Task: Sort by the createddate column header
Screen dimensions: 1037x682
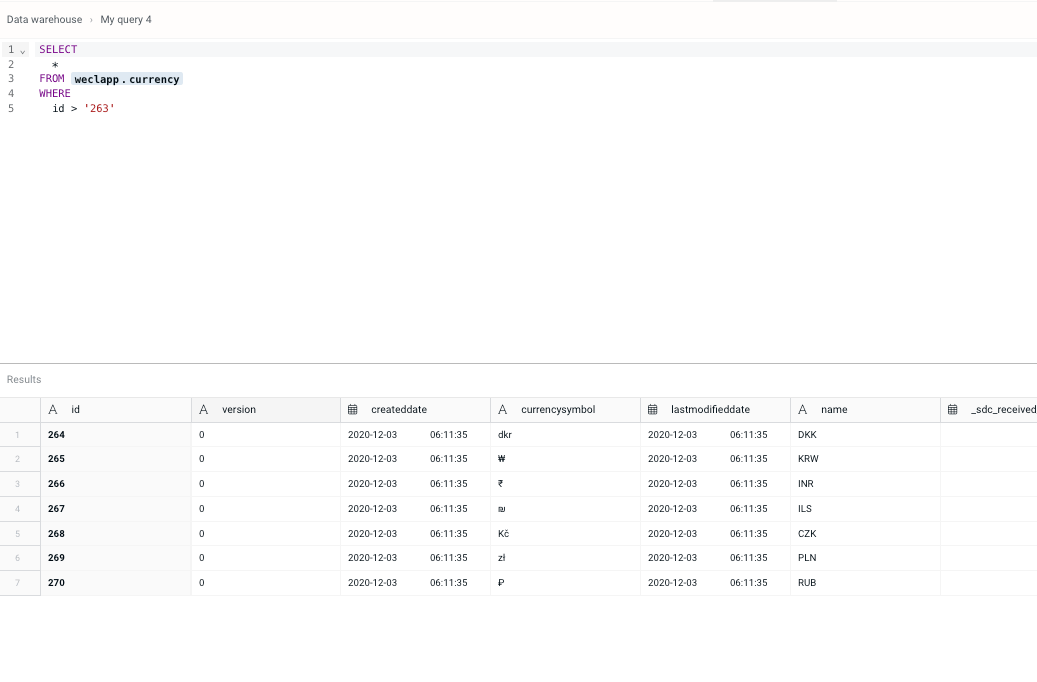Action: 415,409
